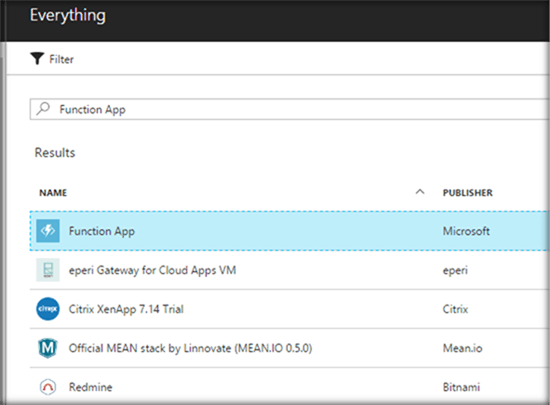Toggle the sort order caret arrow

[x=420, y=191]
